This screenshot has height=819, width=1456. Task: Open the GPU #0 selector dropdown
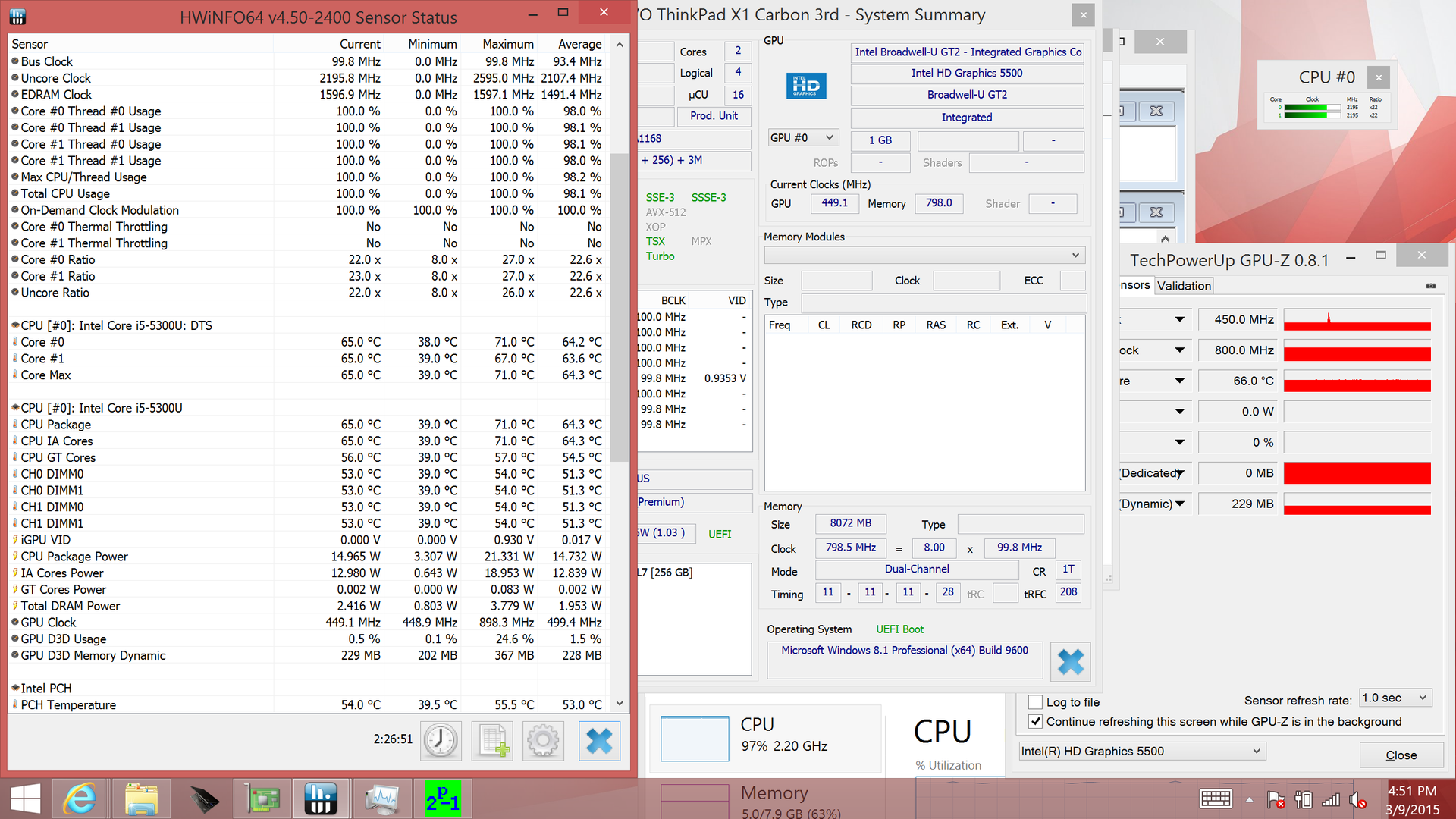pyautogui.click(x=802, y=138)
